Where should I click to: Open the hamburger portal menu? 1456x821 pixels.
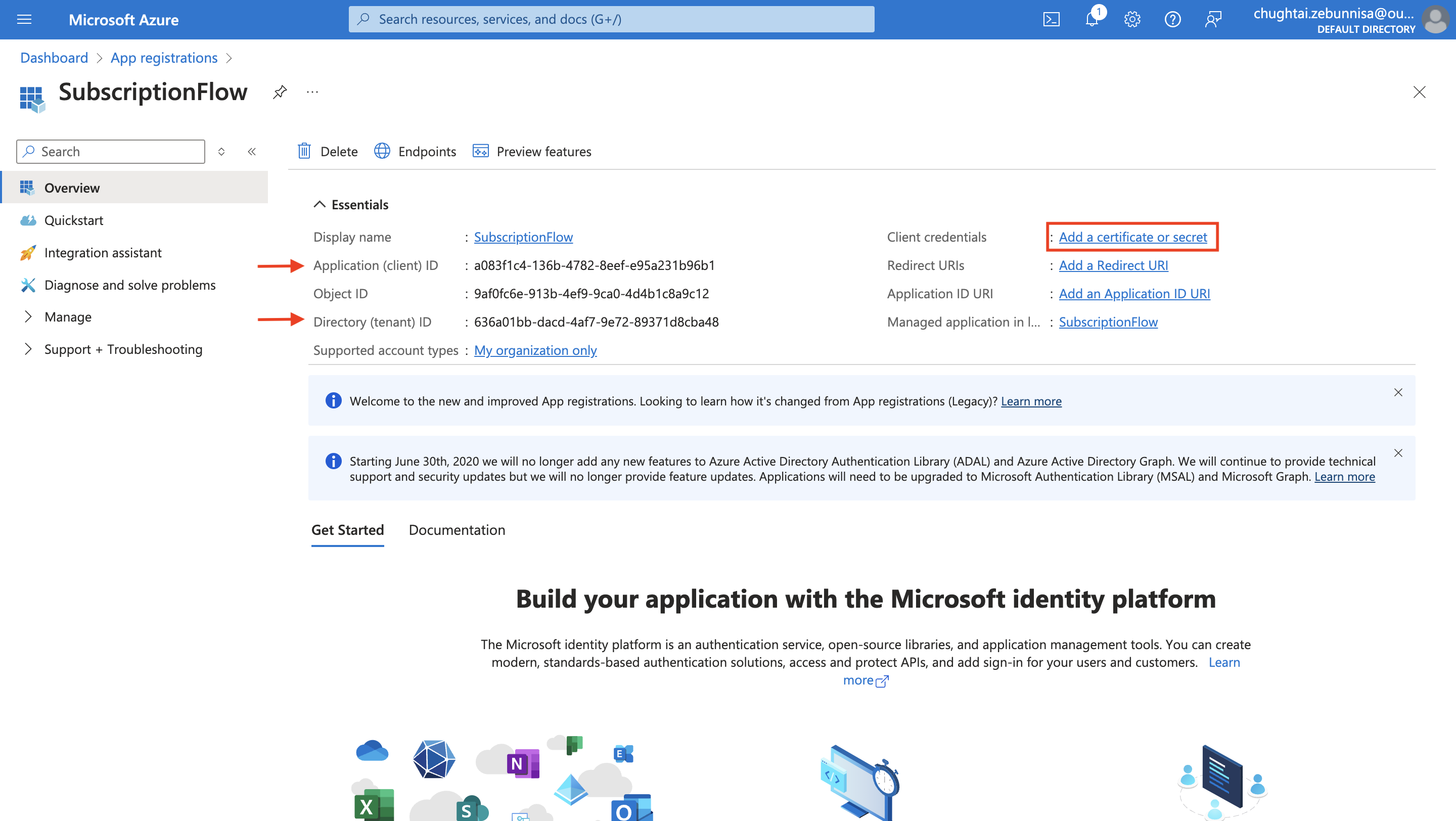click(x=24, y=19)
